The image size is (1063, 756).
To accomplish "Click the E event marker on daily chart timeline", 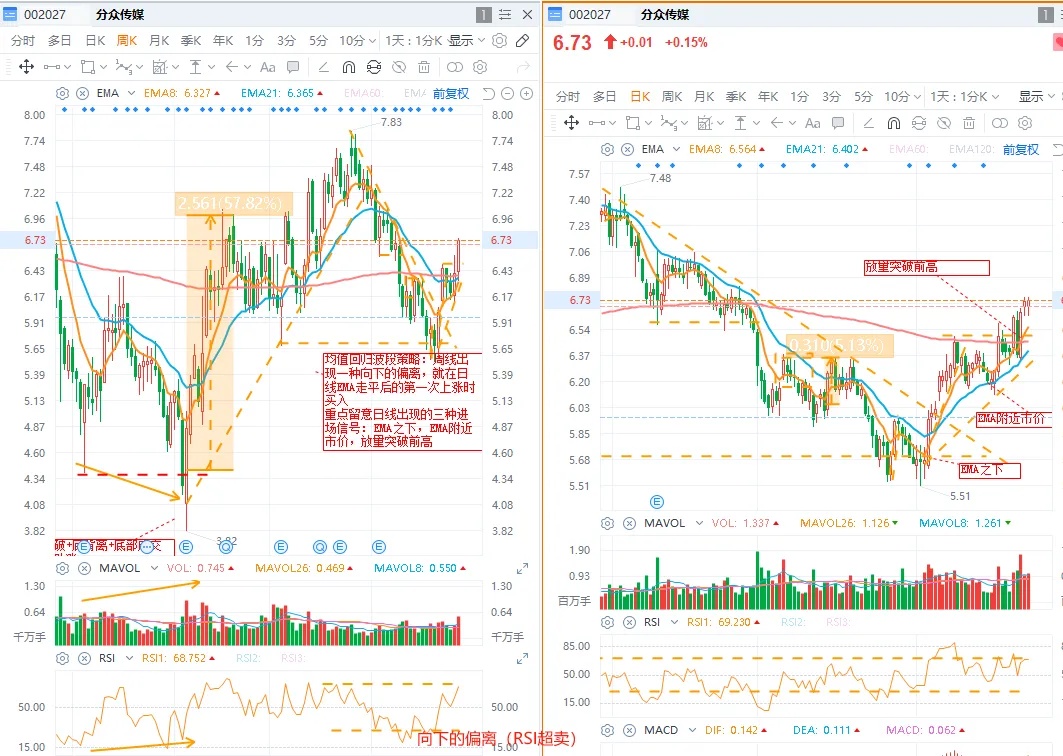I will click(x=657, y=501).
